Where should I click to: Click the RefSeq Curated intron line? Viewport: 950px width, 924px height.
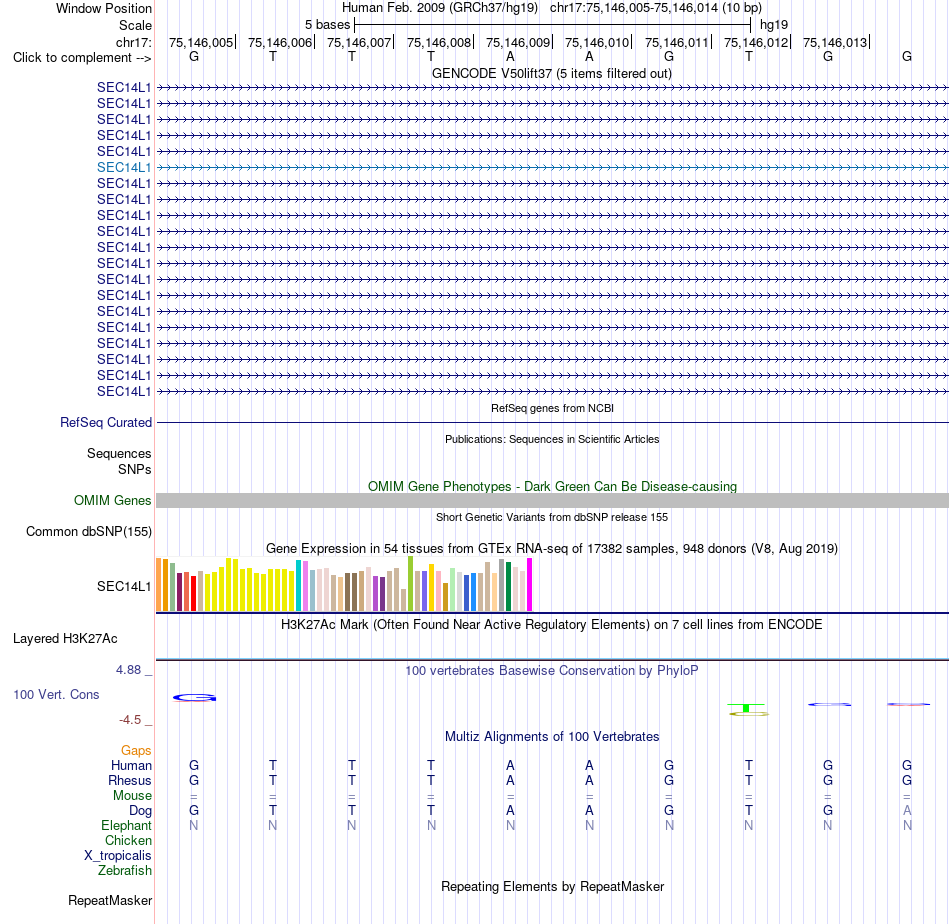coord(552,422)
